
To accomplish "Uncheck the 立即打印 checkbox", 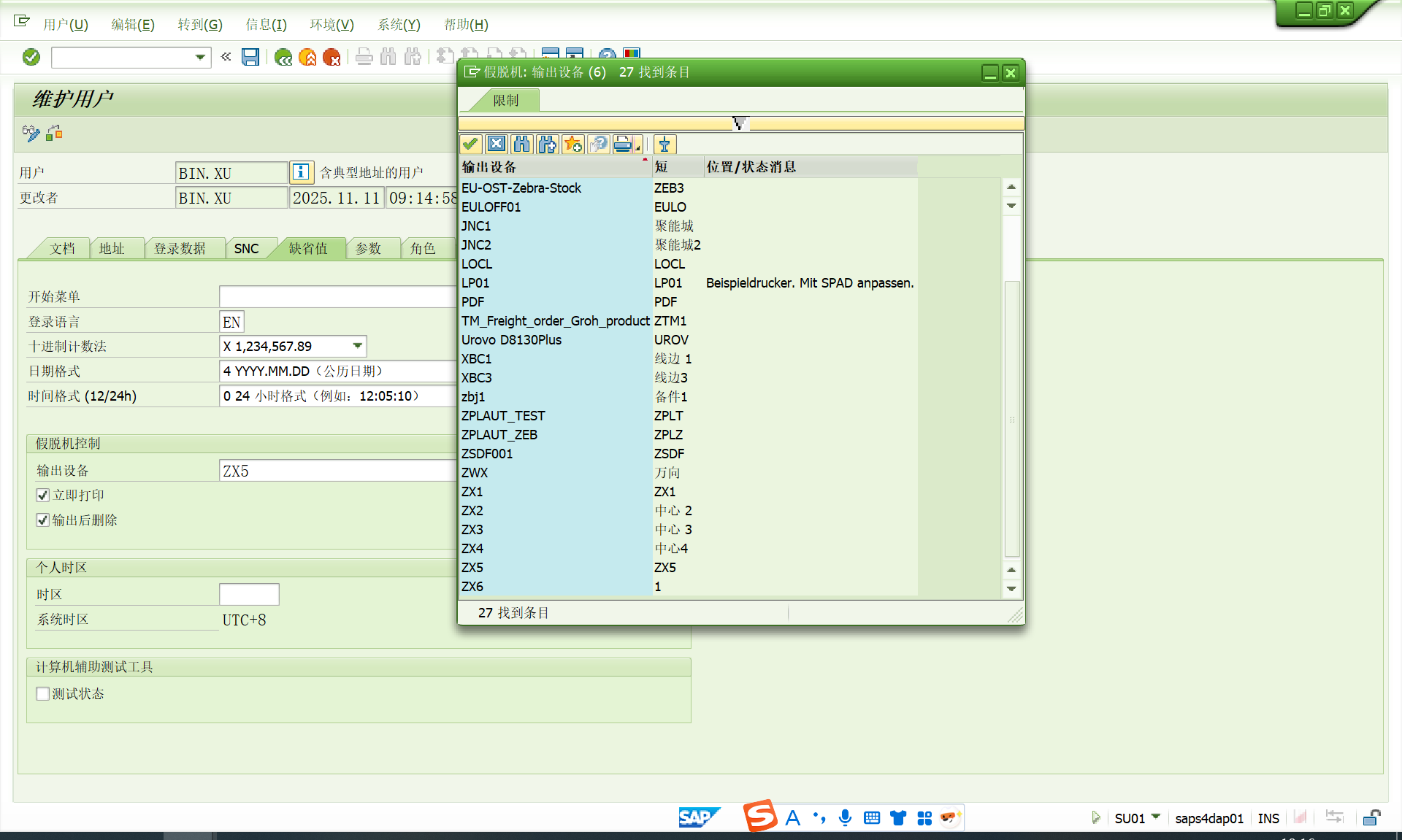I will (x=43, y=495).
